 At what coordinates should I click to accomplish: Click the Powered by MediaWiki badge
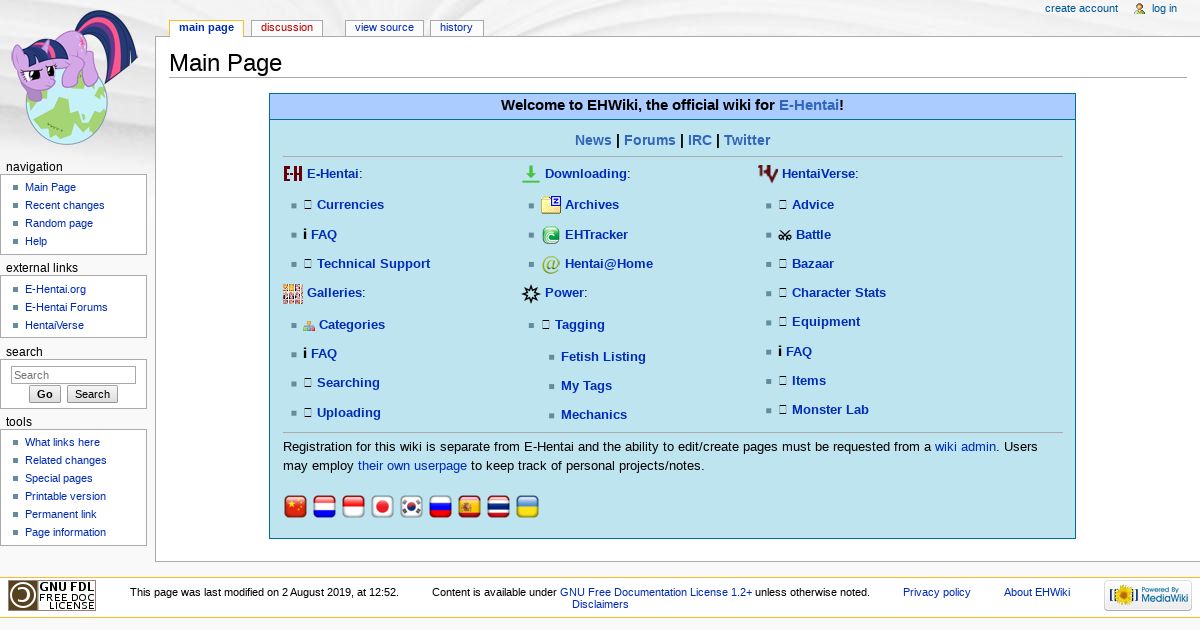[1148, 596]
